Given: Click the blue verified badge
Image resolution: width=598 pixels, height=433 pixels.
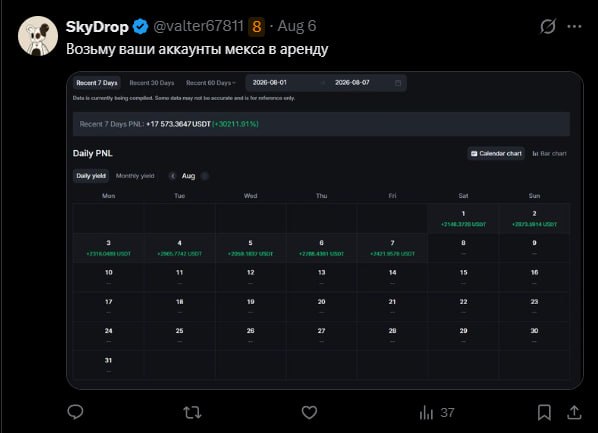Looking at the screenshot, I should click(140, 26).
